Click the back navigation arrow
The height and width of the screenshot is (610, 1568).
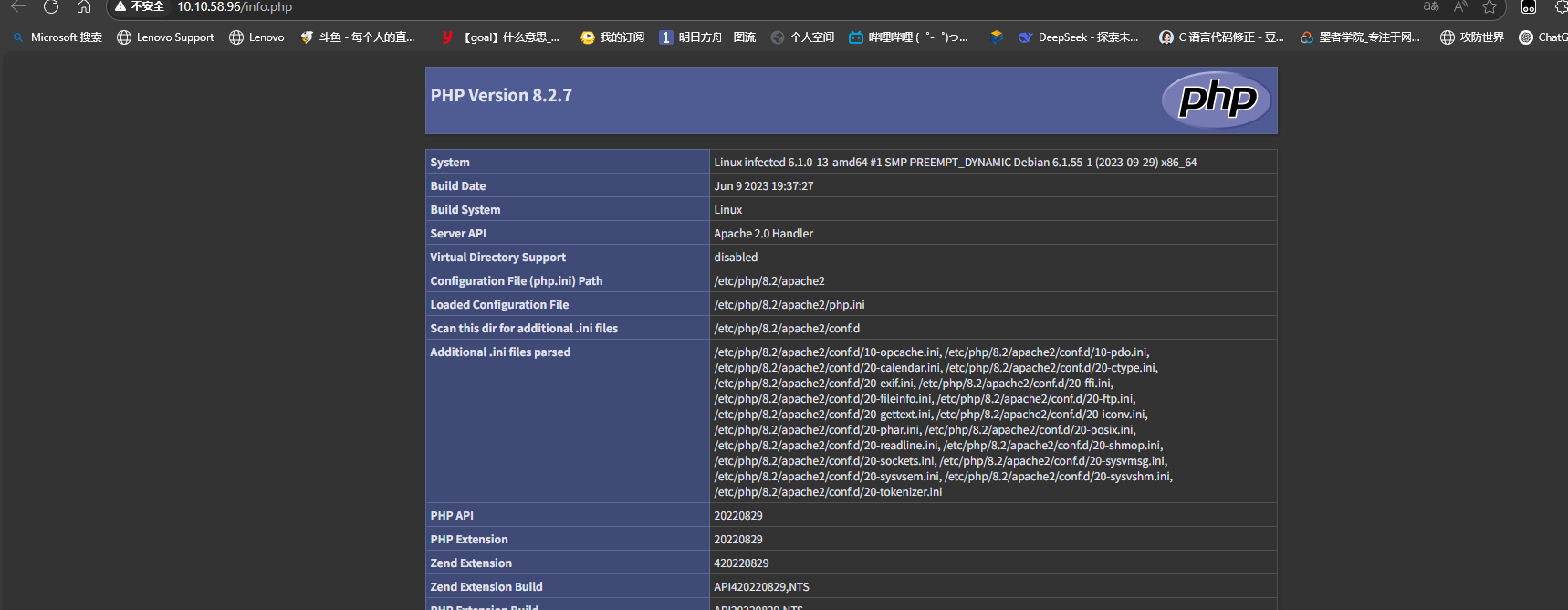[x=18, y=7]
